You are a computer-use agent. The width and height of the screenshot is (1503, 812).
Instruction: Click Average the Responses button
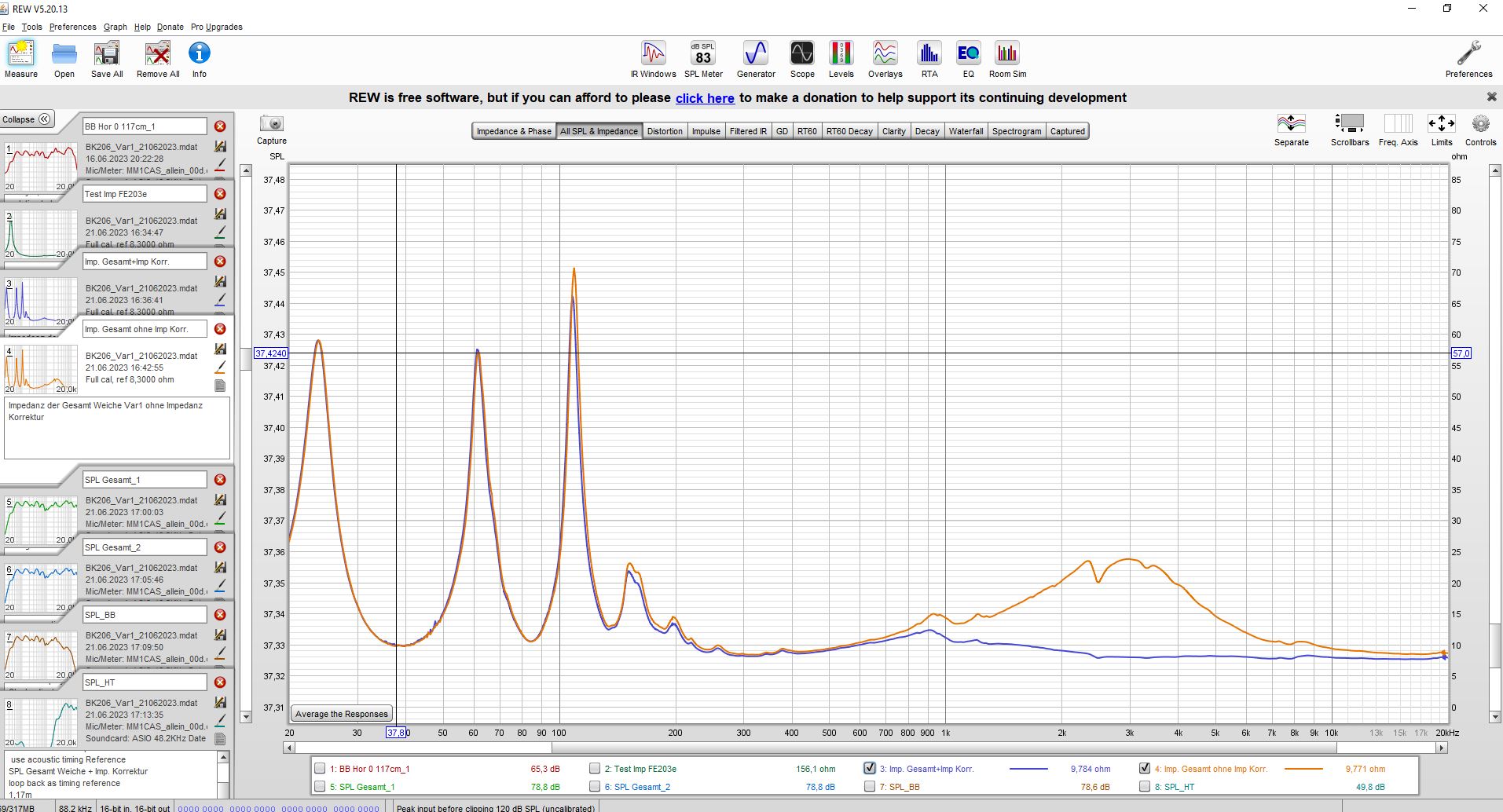click(342, 714)
